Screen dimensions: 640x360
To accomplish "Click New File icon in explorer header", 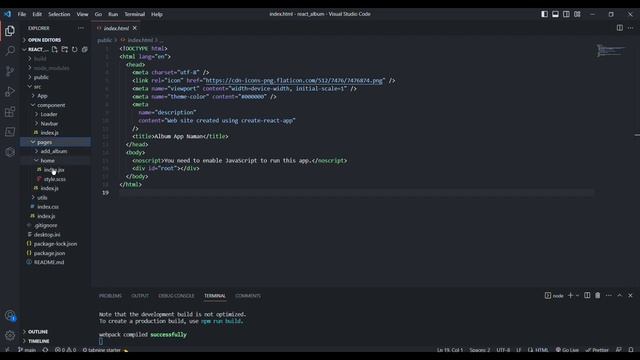I will click(55, 49).
